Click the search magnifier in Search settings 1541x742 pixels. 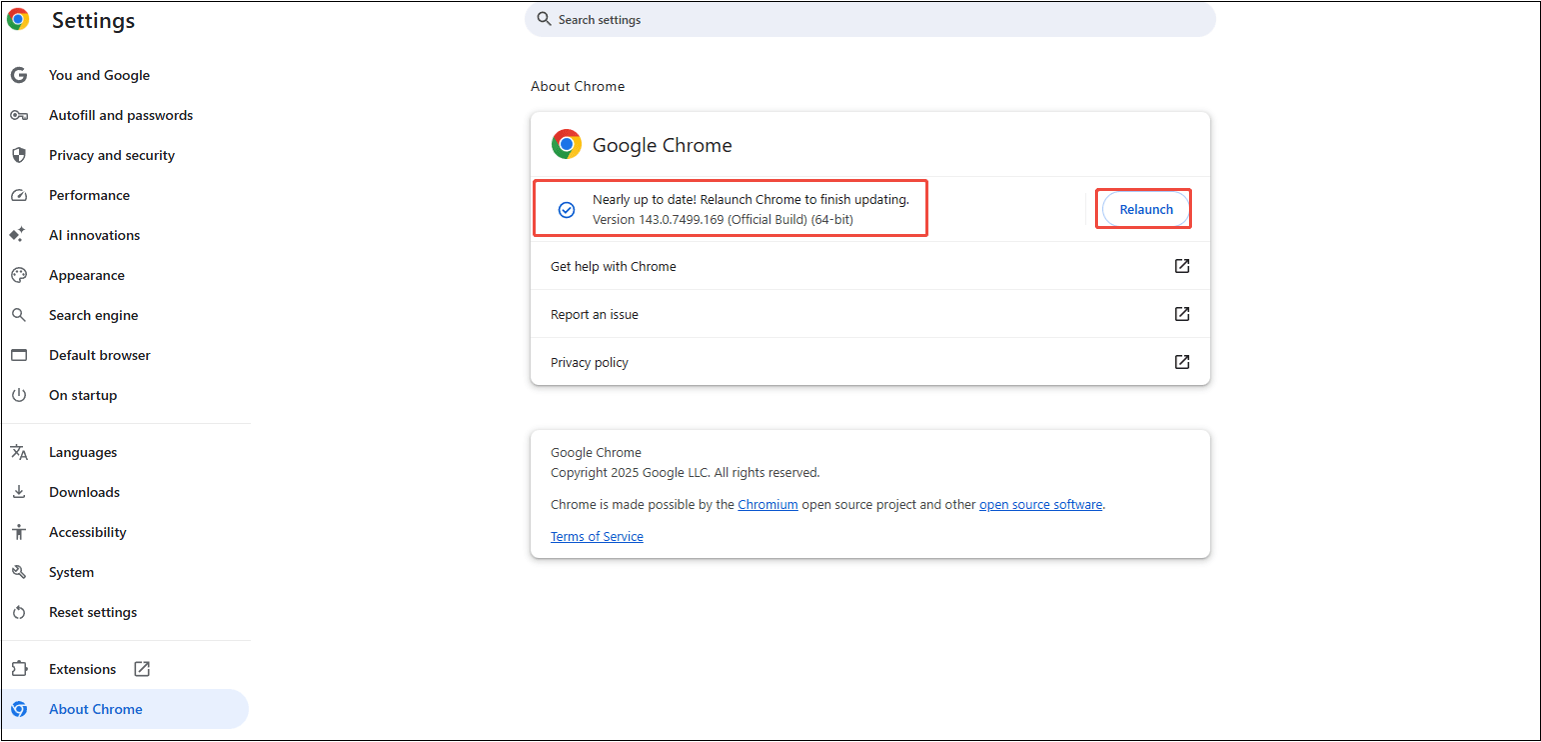tap(543, 19)
